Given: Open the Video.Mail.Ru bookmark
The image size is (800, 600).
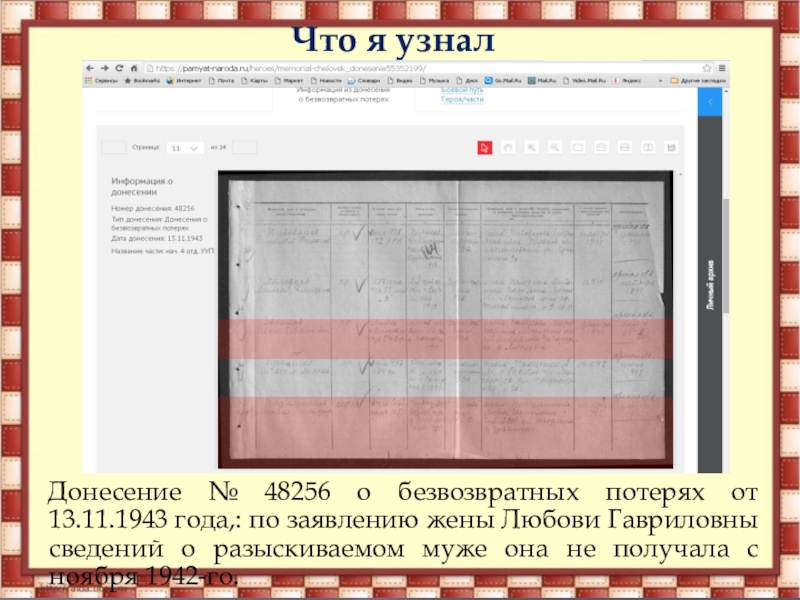Looking at the screenshot, I should pos(584,81).
